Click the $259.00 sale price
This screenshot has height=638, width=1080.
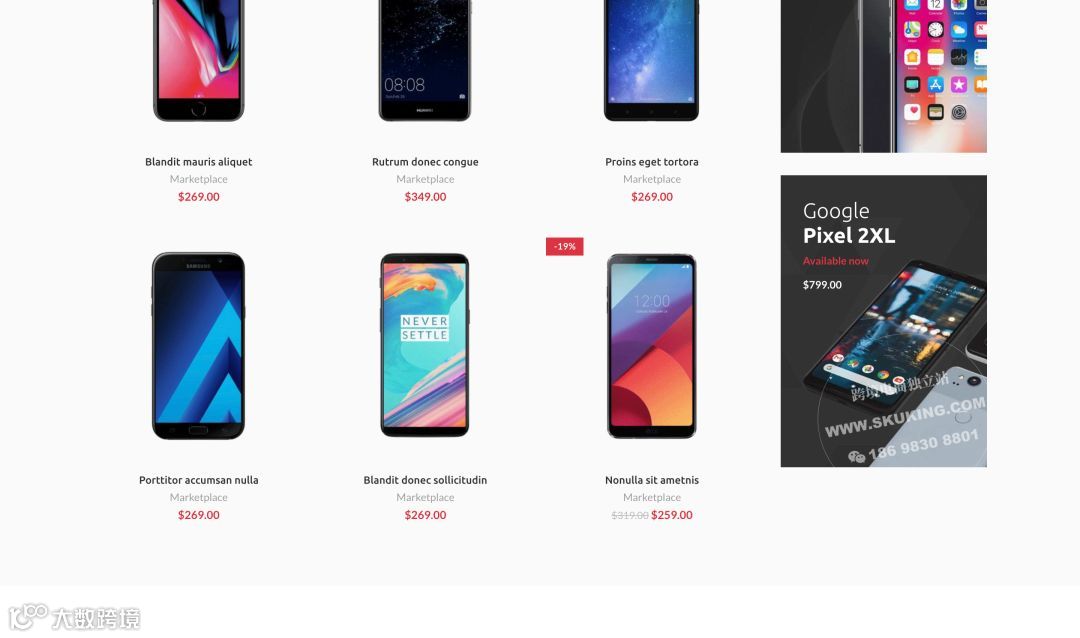coord(672,515)
